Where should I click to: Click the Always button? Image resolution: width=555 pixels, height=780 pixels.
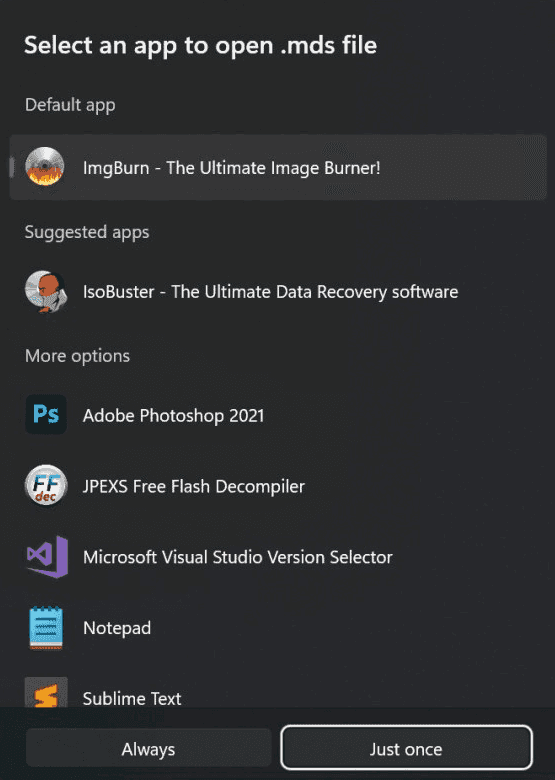[x=148, y=749]
